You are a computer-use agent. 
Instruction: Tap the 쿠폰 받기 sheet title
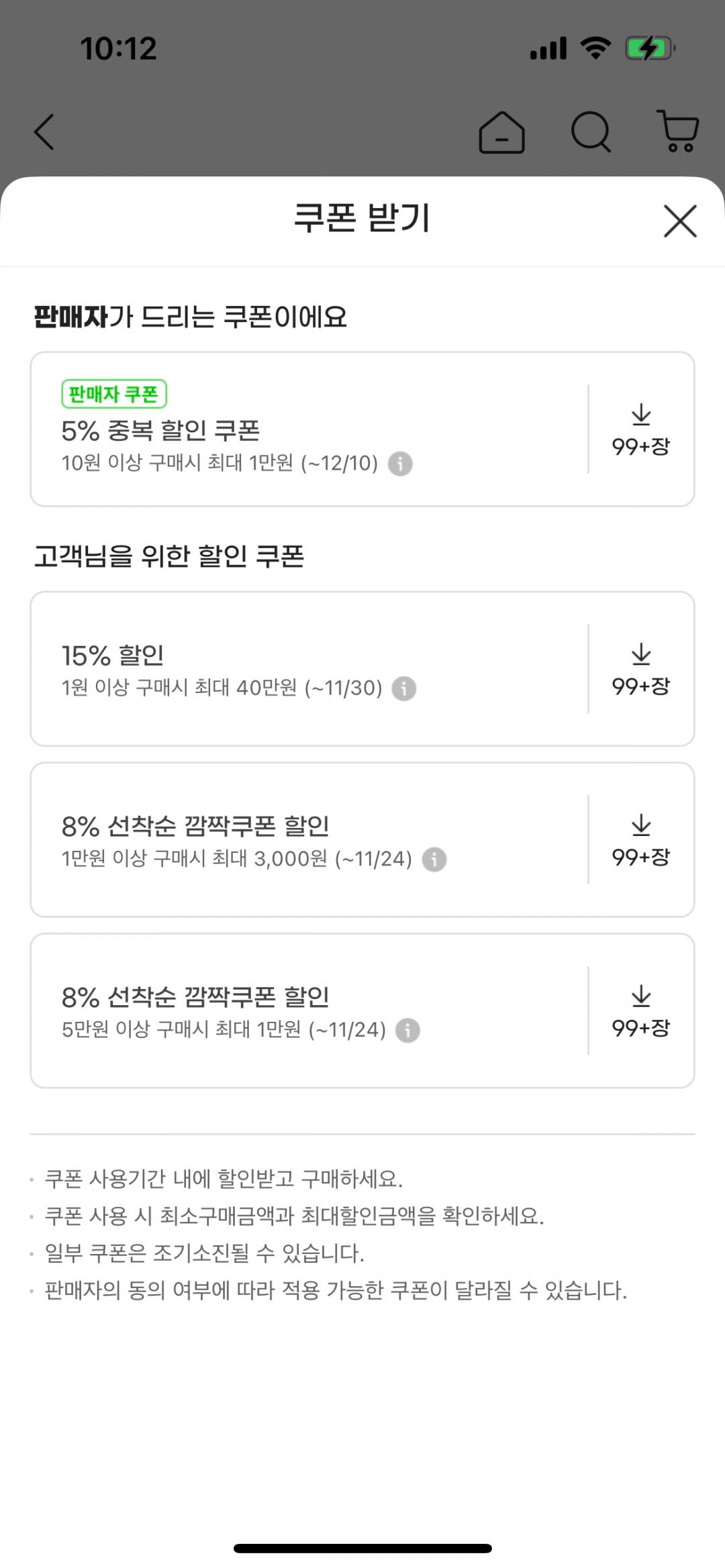pos(362,218)
